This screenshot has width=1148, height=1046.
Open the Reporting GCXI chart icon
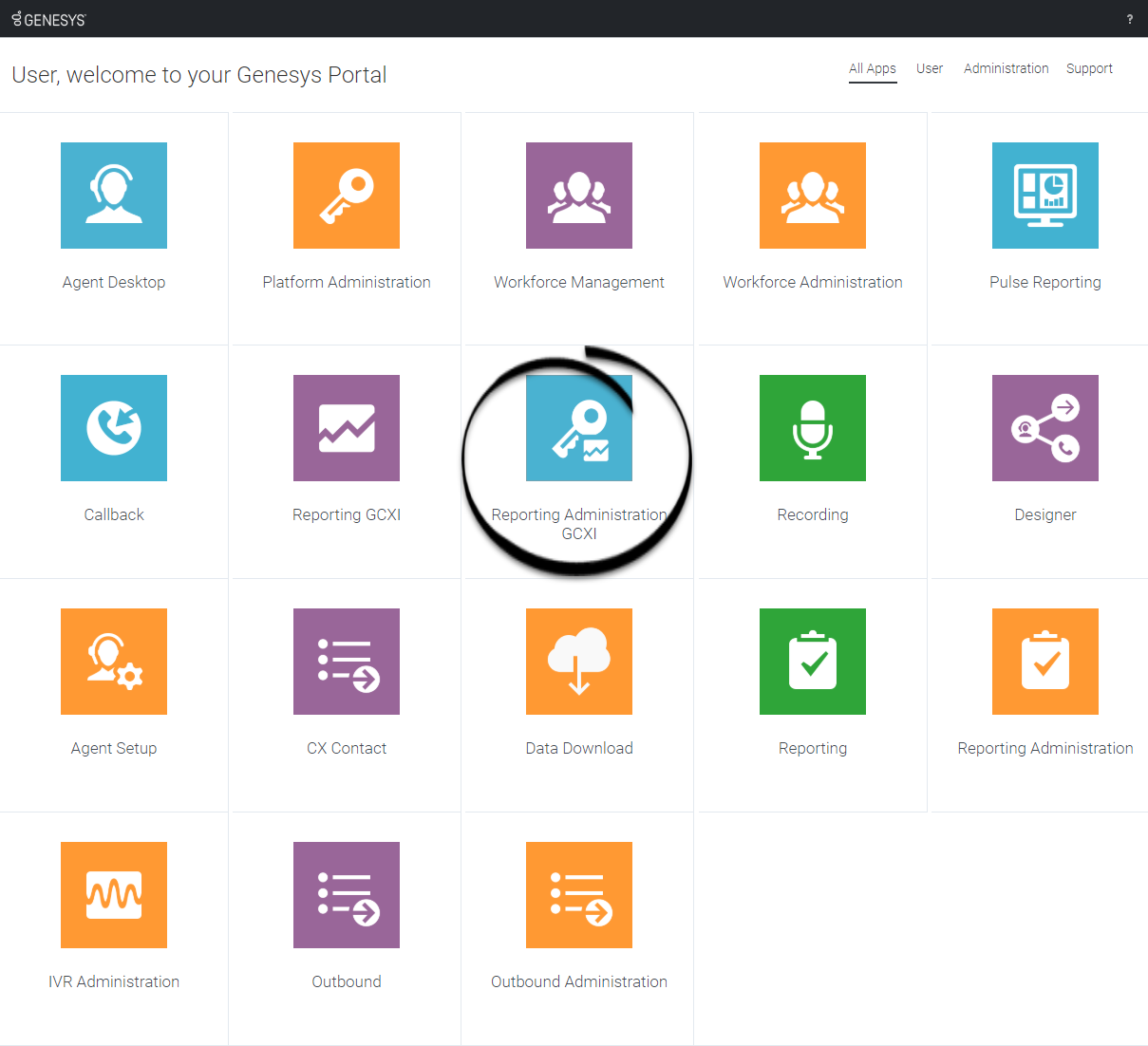[347, 428]
